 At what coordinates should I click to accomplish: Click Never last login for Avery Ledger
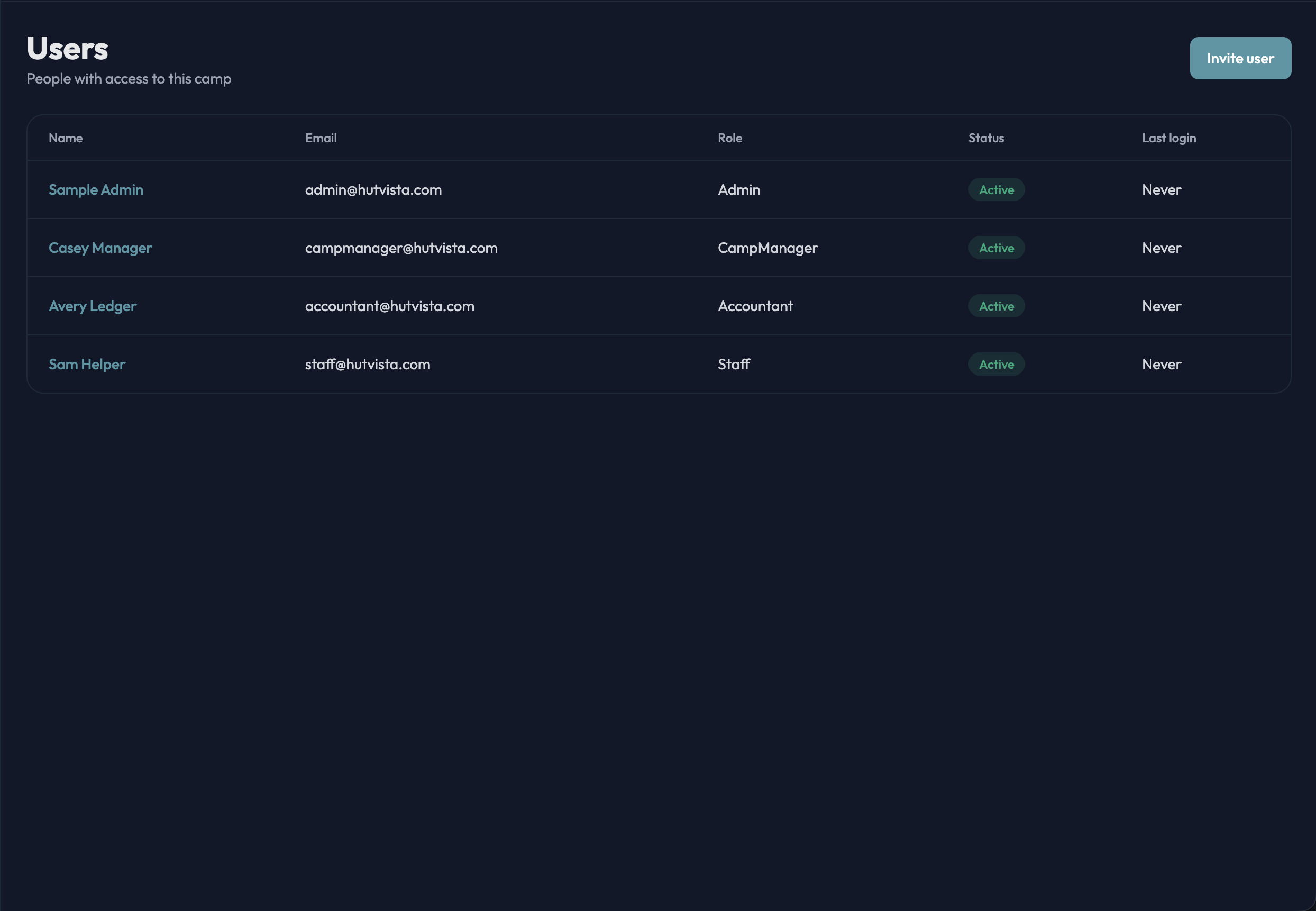click(1162, 306)
